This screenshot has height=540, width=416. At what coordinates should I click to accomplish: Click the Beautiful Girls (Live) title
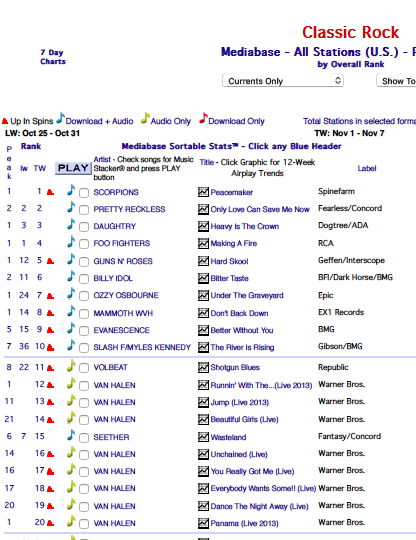pos(245,419)
